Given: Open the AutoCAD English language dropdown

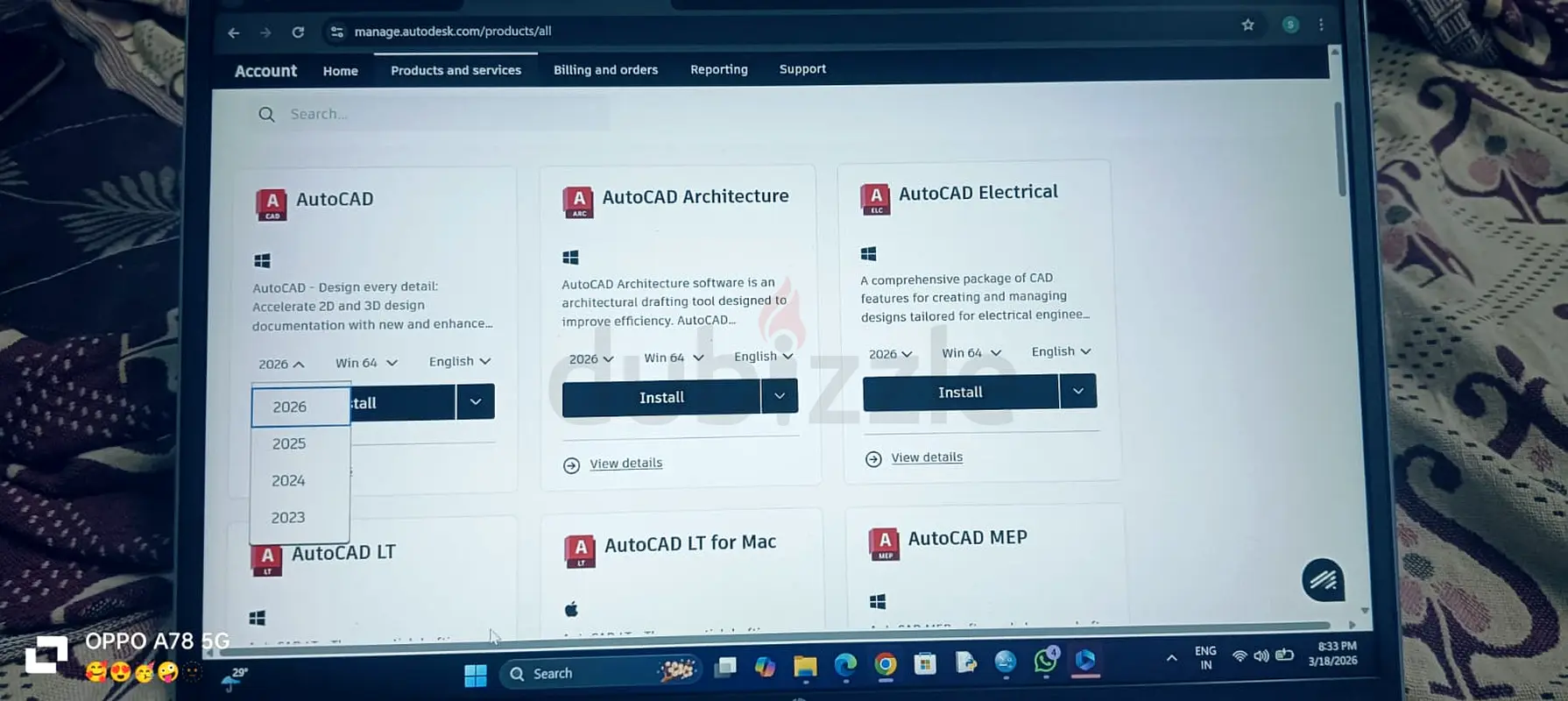Looking at the screenshot, I should point(460,361).
